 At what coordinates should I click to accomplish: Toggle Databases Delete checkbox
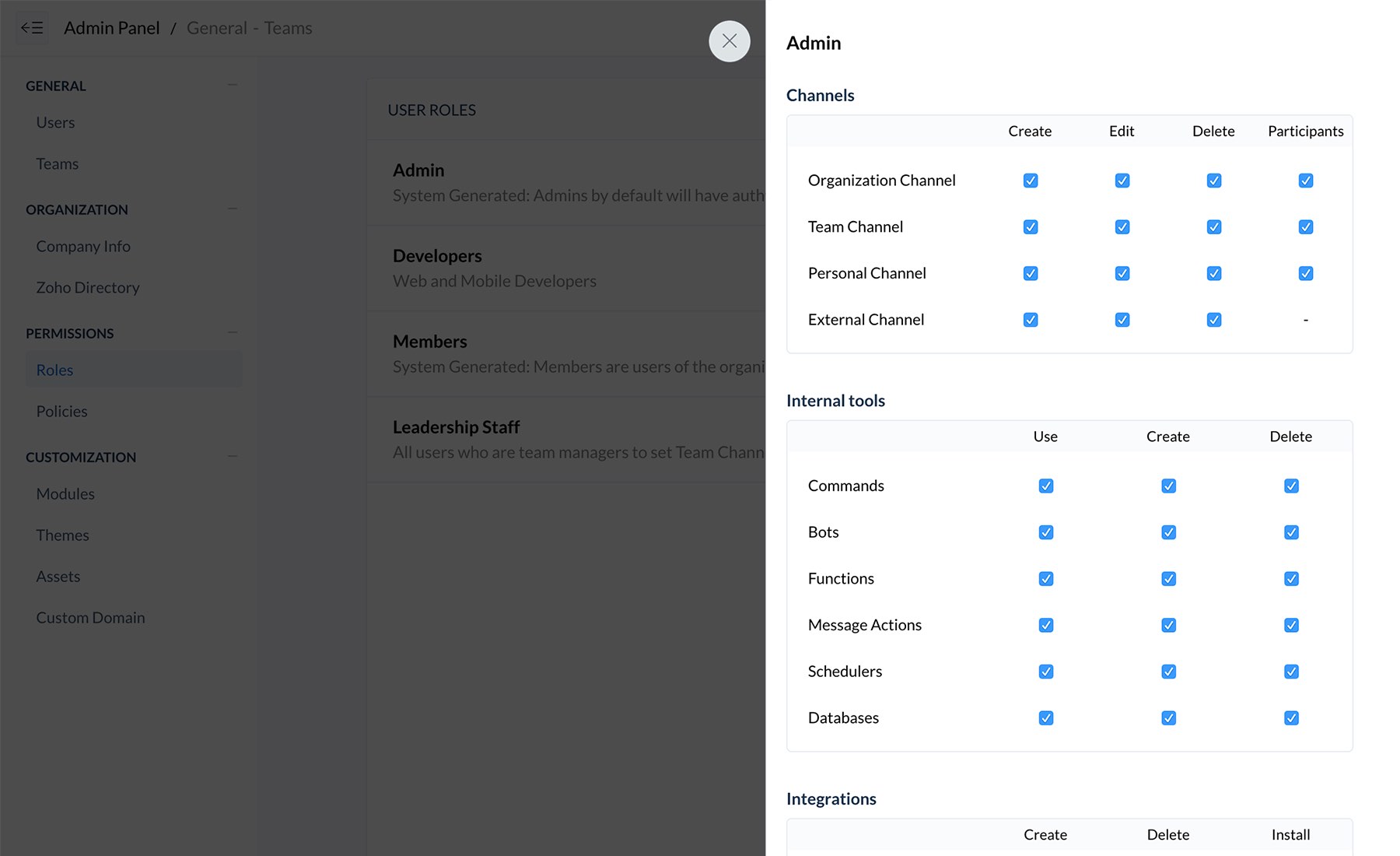pyautogui.click(x=1291, y=718)
